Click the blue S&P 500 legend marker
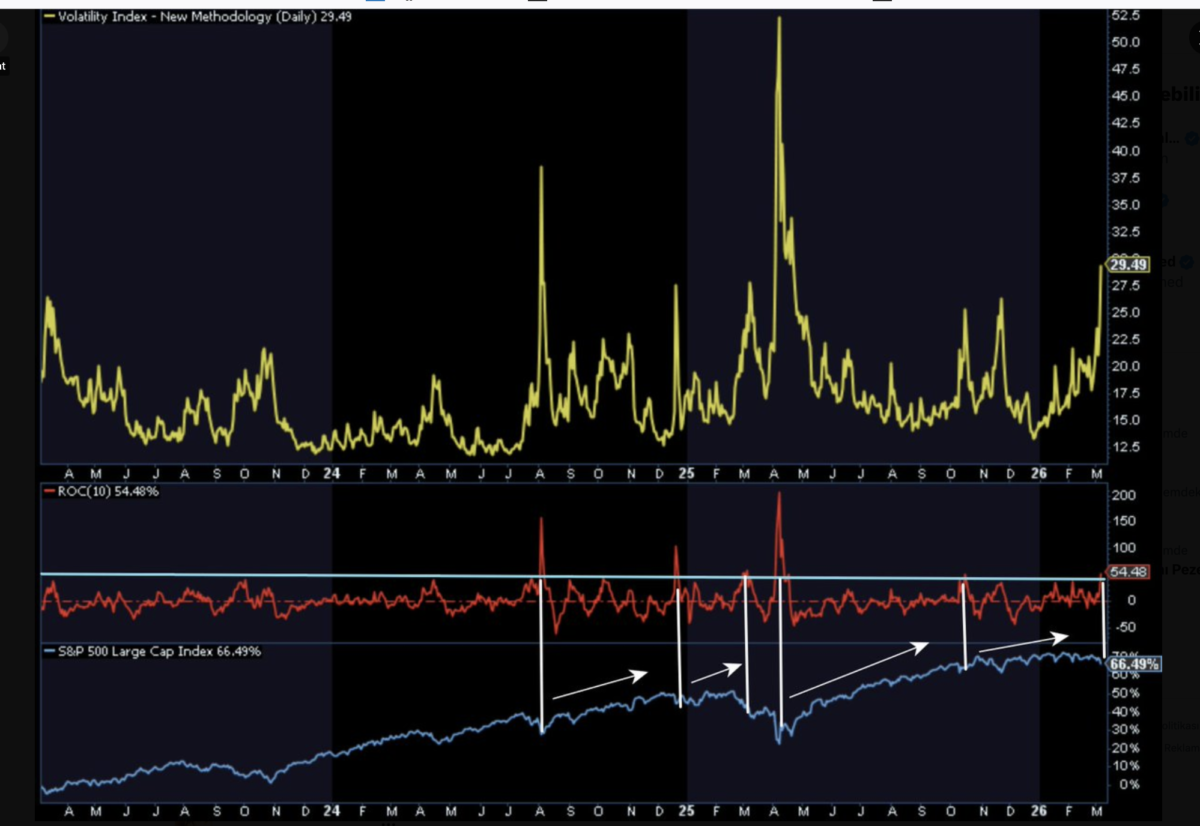This screenshot has height=826, width=1200. point(46,651)
